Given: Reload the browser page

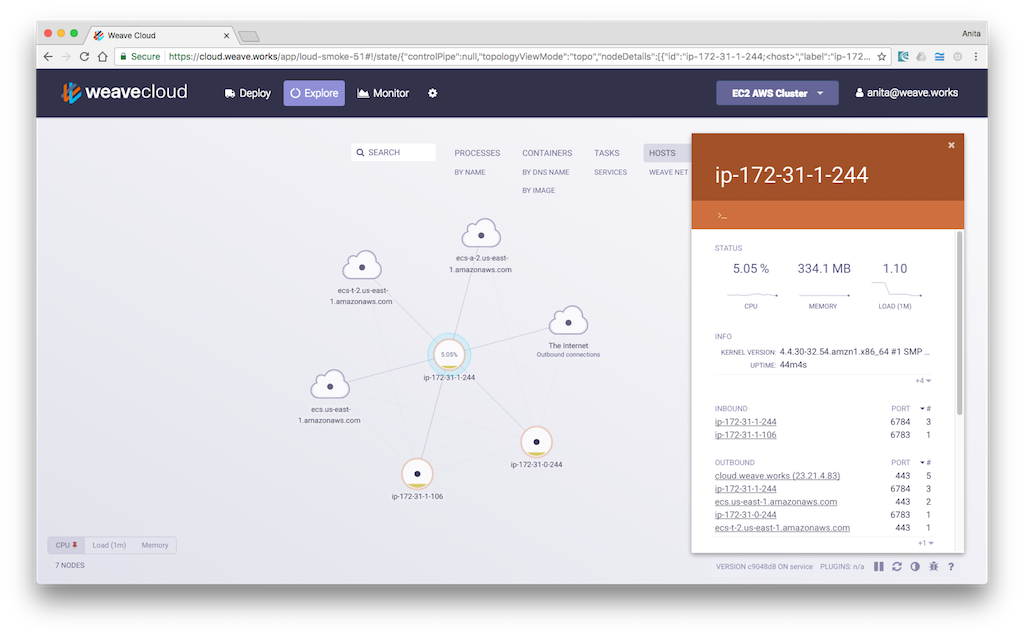Looking at the screenshot, I should click(x=84, y=57).
